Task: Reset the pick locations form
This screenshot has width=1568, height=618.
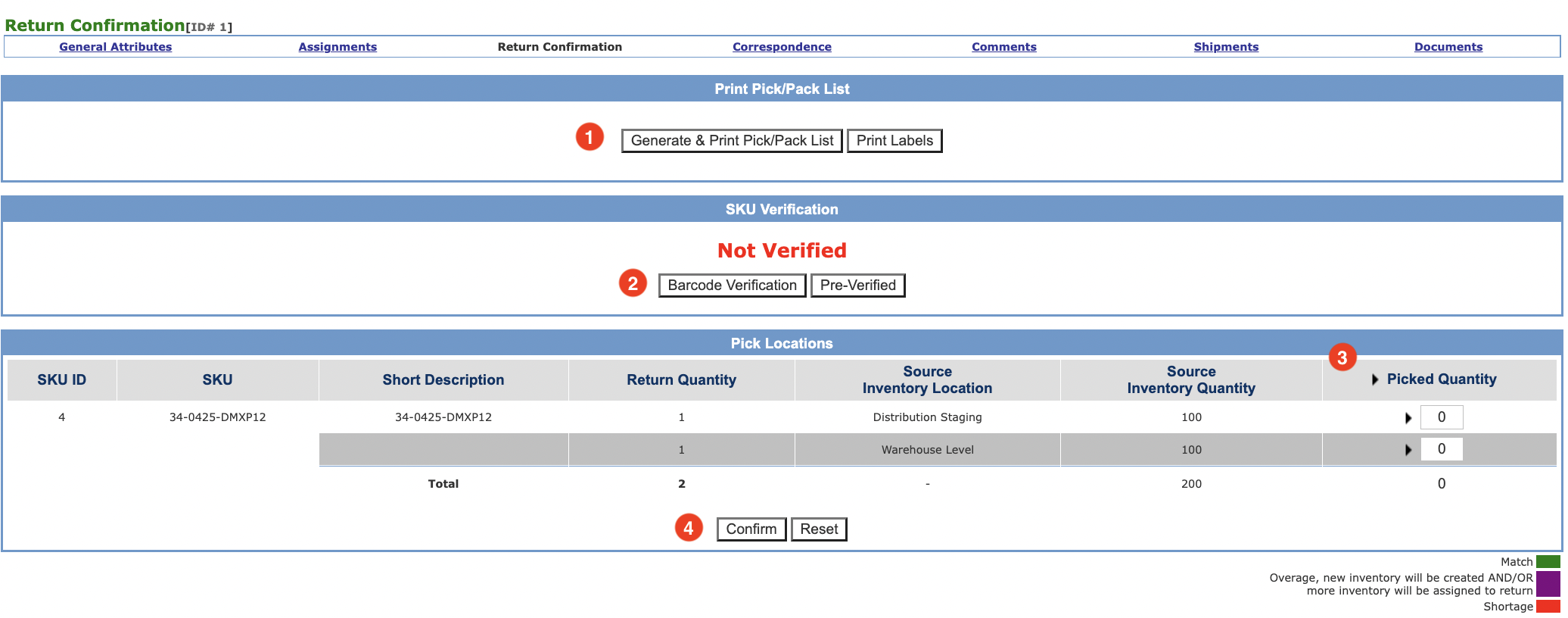Action: tap(819, 529)
